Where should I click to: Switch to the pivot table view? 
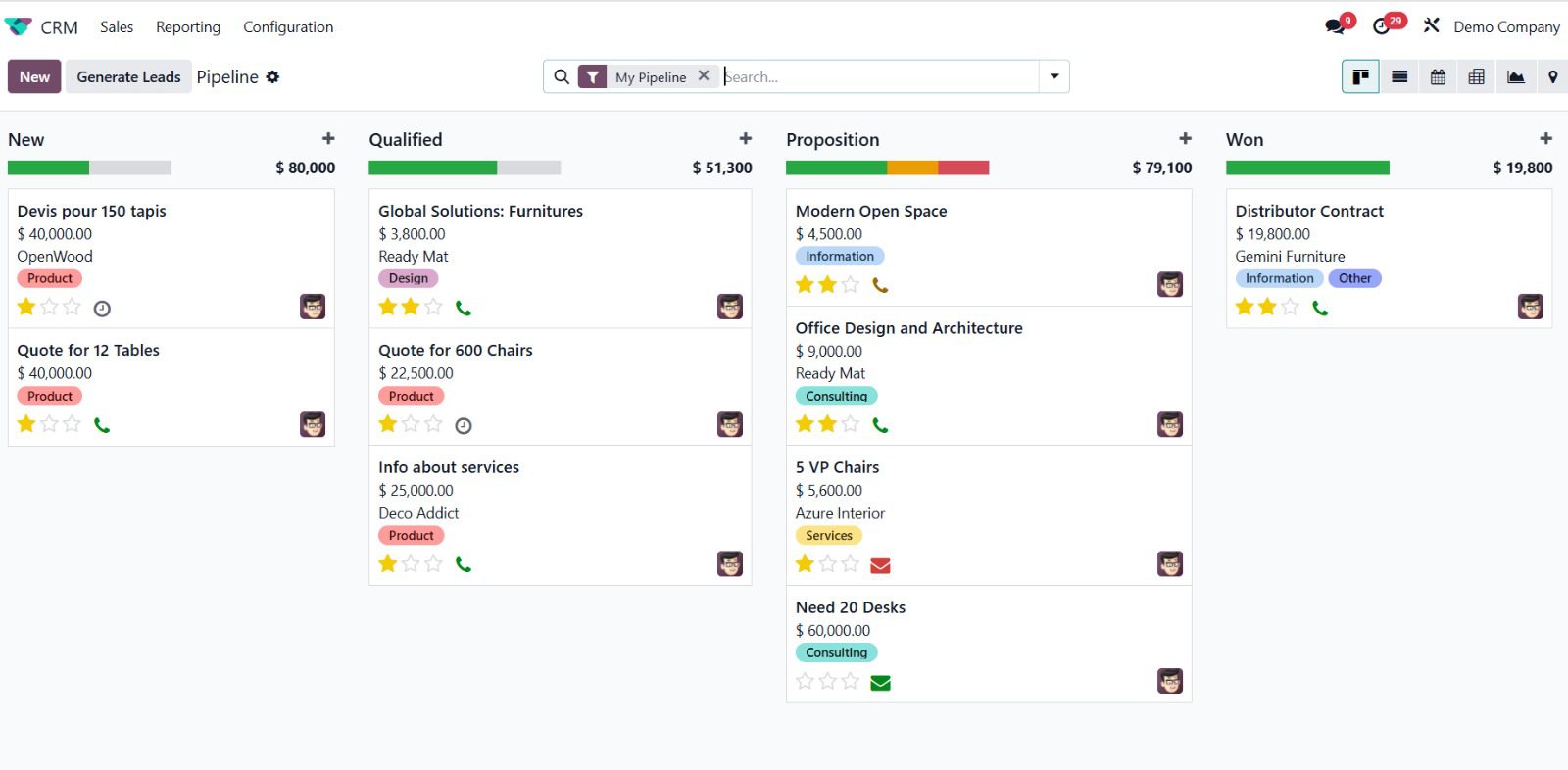point(1476,76)
